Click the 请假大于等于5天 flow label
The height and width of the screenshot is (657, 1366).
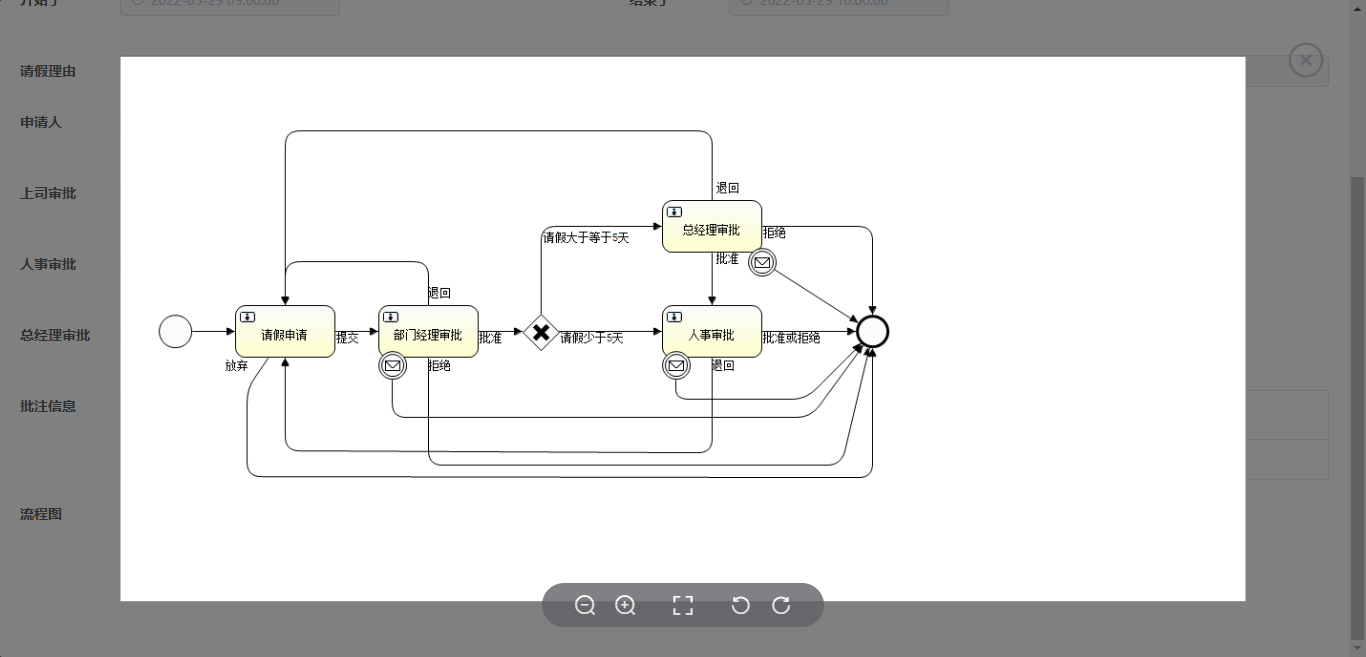click(586, 238)
